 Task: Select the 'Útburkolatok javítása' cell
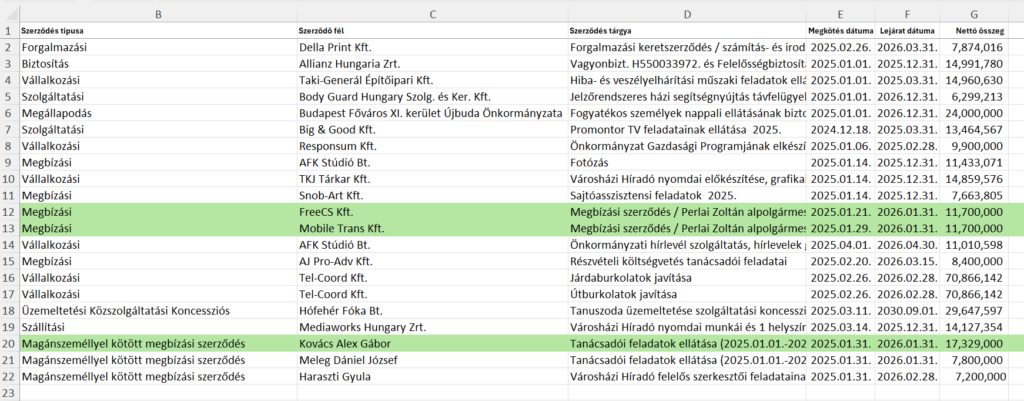pos(687,295)
